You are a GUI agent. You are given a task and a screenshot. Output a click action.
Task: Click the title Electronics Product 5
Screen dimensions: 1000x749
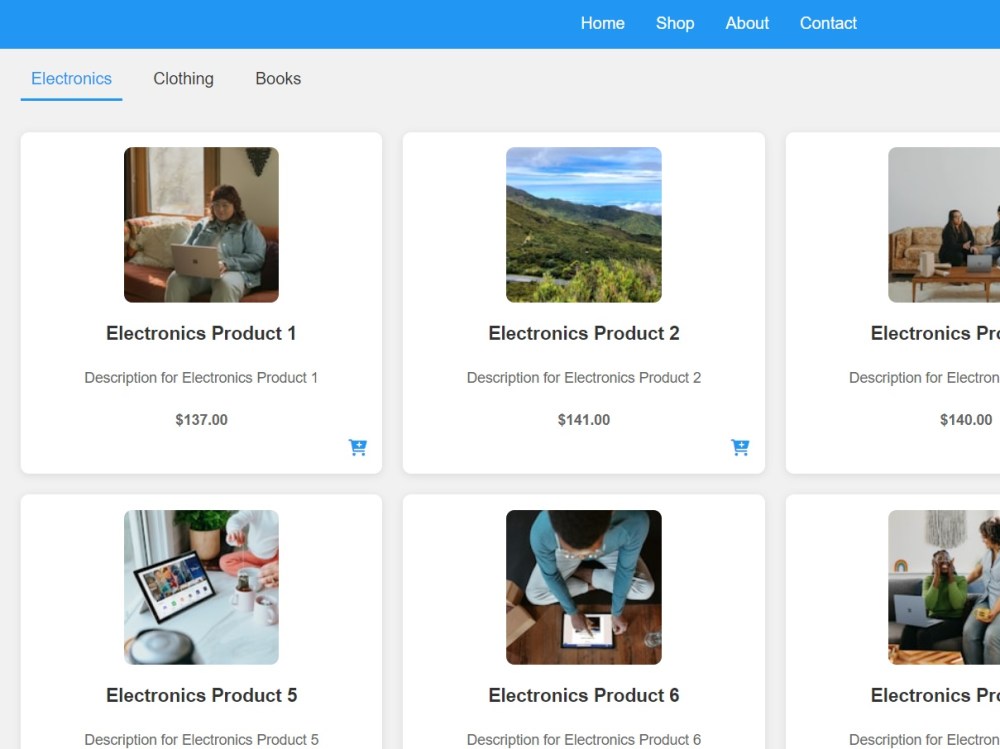202,695
